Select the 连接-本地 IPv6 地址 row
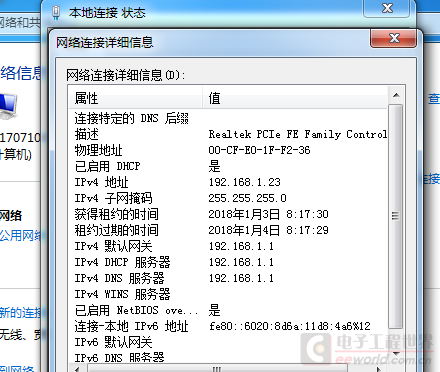Screen dimensions: 440x372 tap(228, 326)
